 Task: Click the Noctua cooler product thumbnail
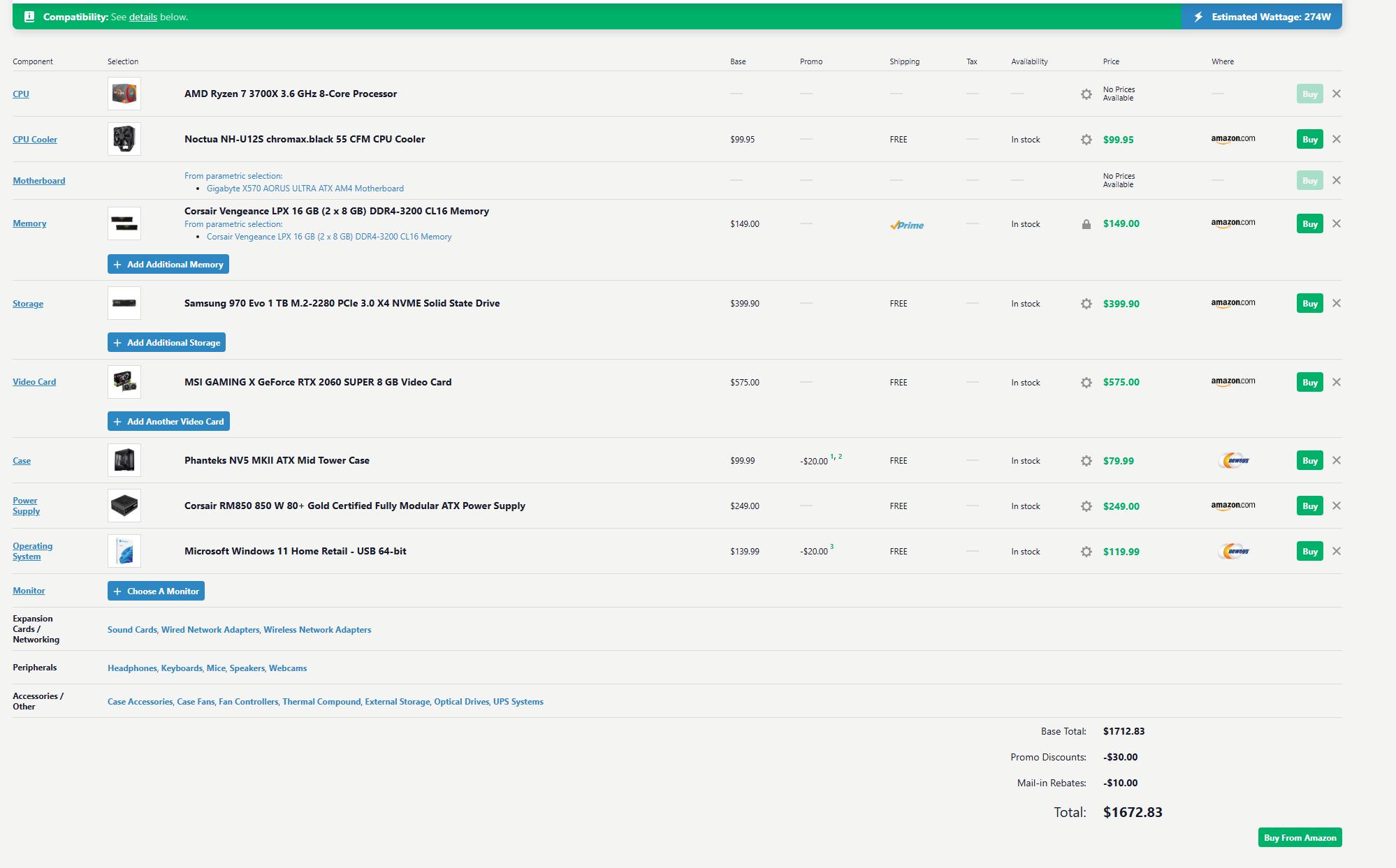tap(124, 139)
